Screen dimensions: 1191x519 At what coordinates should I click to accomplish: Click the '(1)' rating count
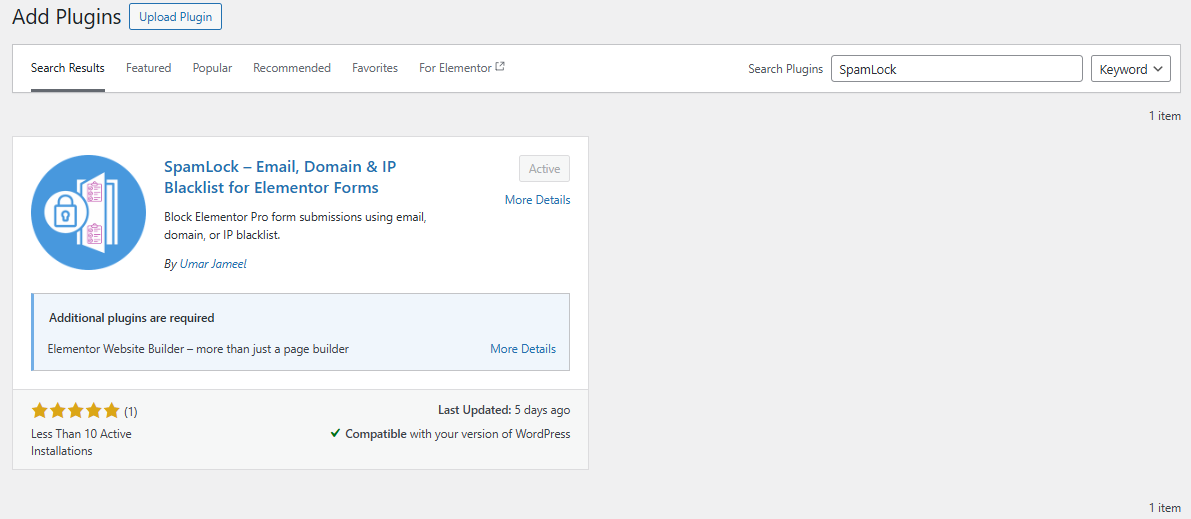coord(131,412)
